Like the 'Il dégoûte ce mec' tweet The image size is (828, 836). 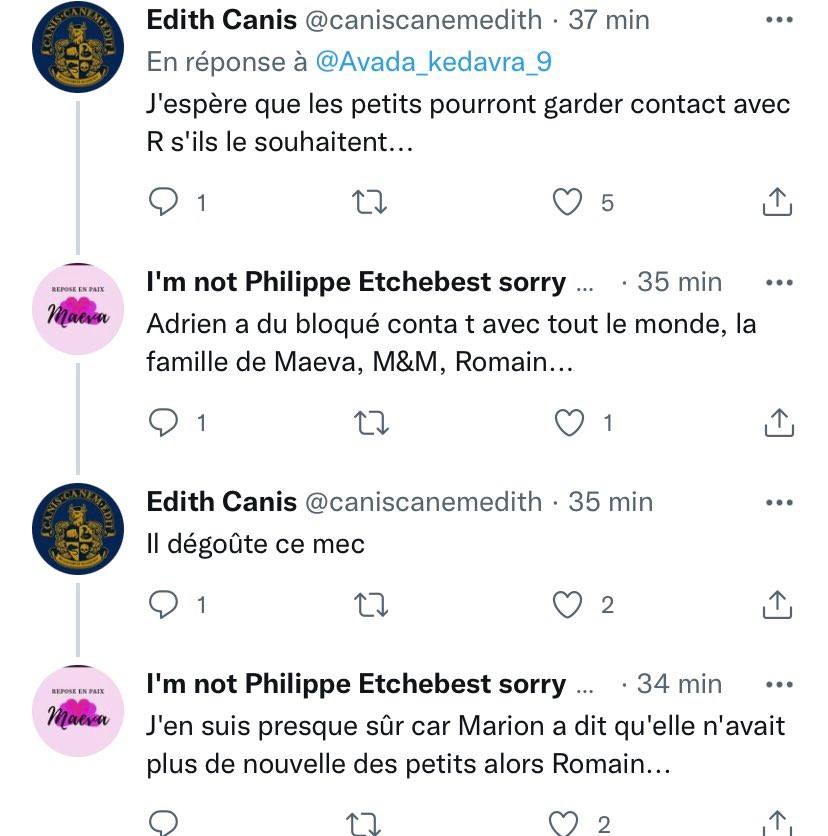pos(568,605)
